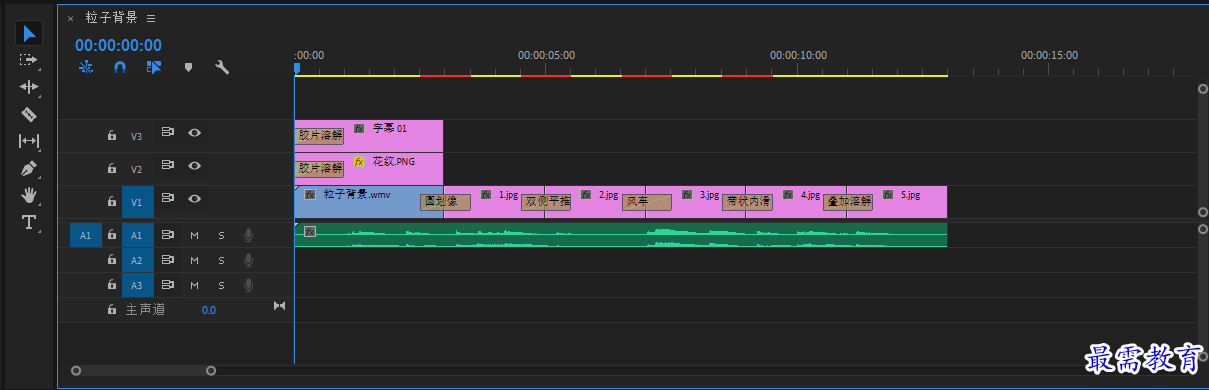Toggle sync lock on A2 track
The width and height of the screenshot is (1209, 390).
click(x=168, y=260)
